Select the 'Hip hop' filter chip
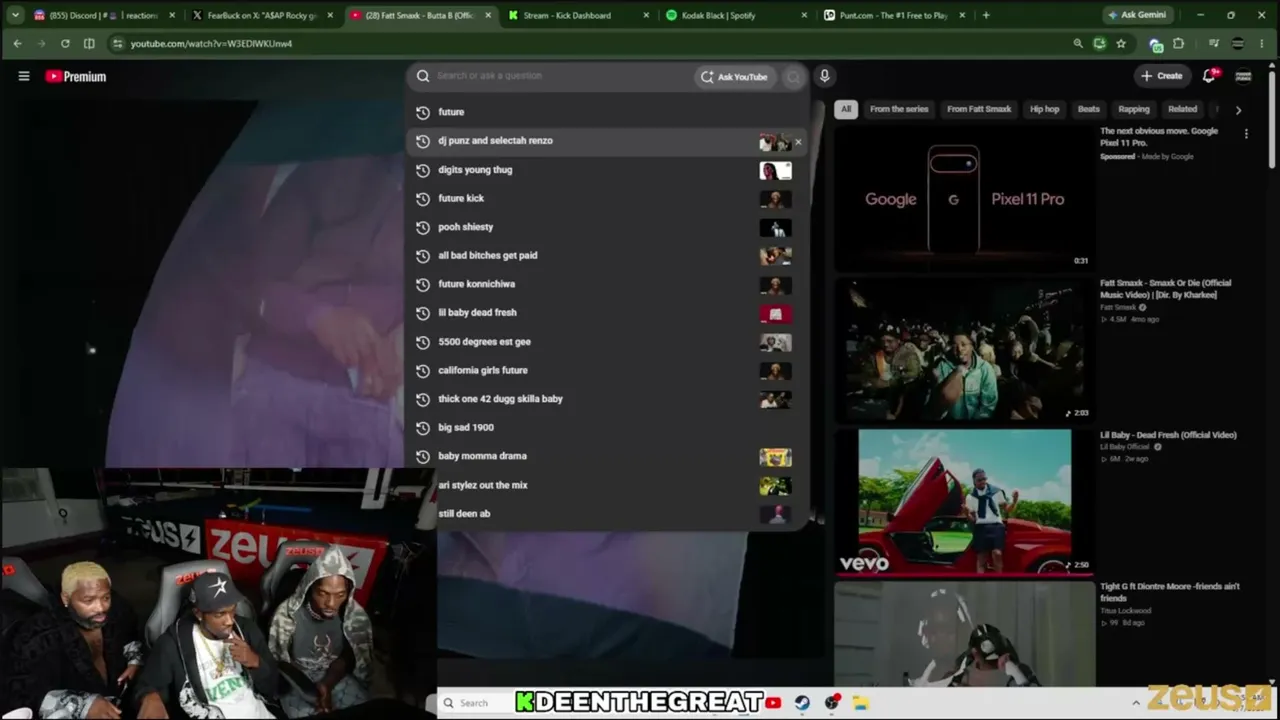Image resolution: width=1280 pixels, height=720 pixels. 1044,109
